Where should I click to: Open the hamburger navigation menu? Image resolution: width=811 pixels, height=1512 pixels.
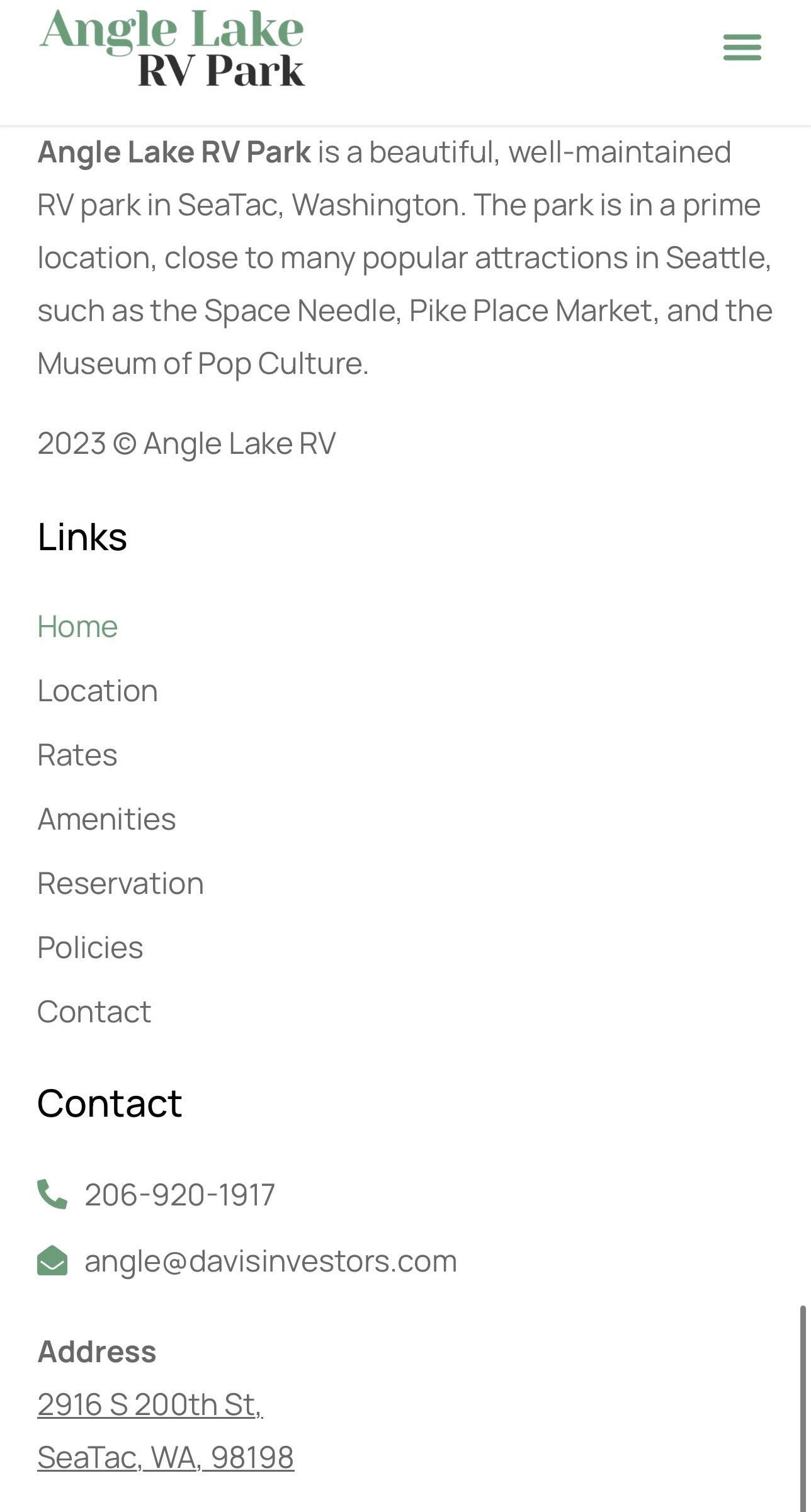coord(742,47)
